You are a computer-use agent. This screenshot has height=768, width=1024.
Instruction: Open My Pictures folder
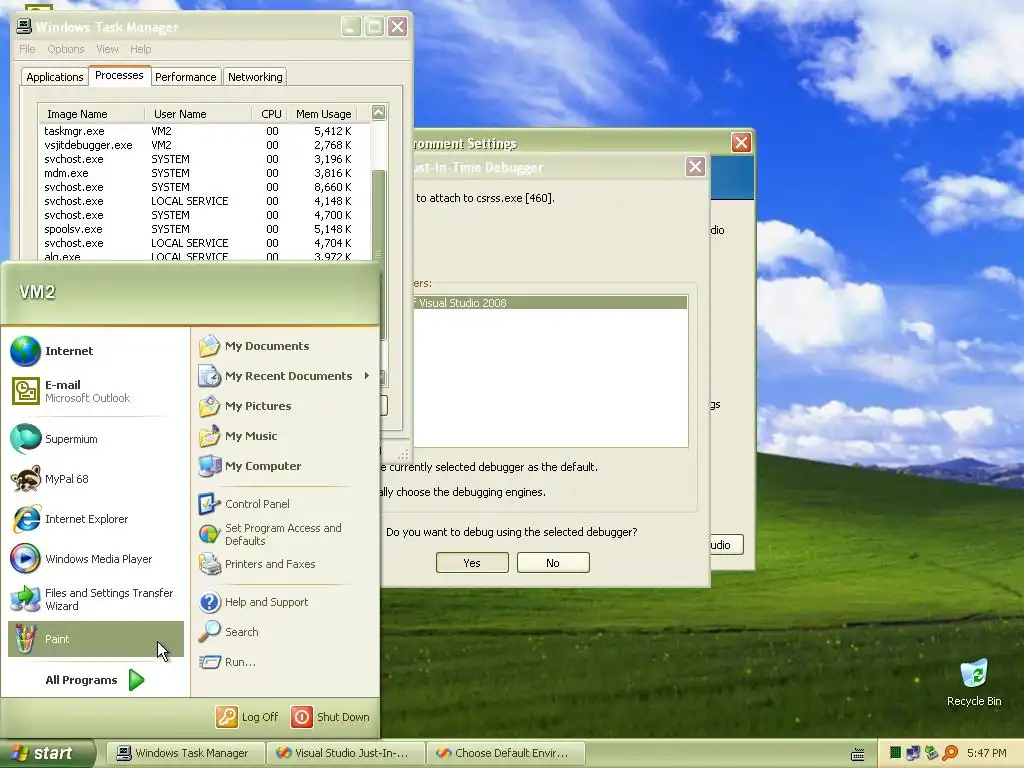285,406
